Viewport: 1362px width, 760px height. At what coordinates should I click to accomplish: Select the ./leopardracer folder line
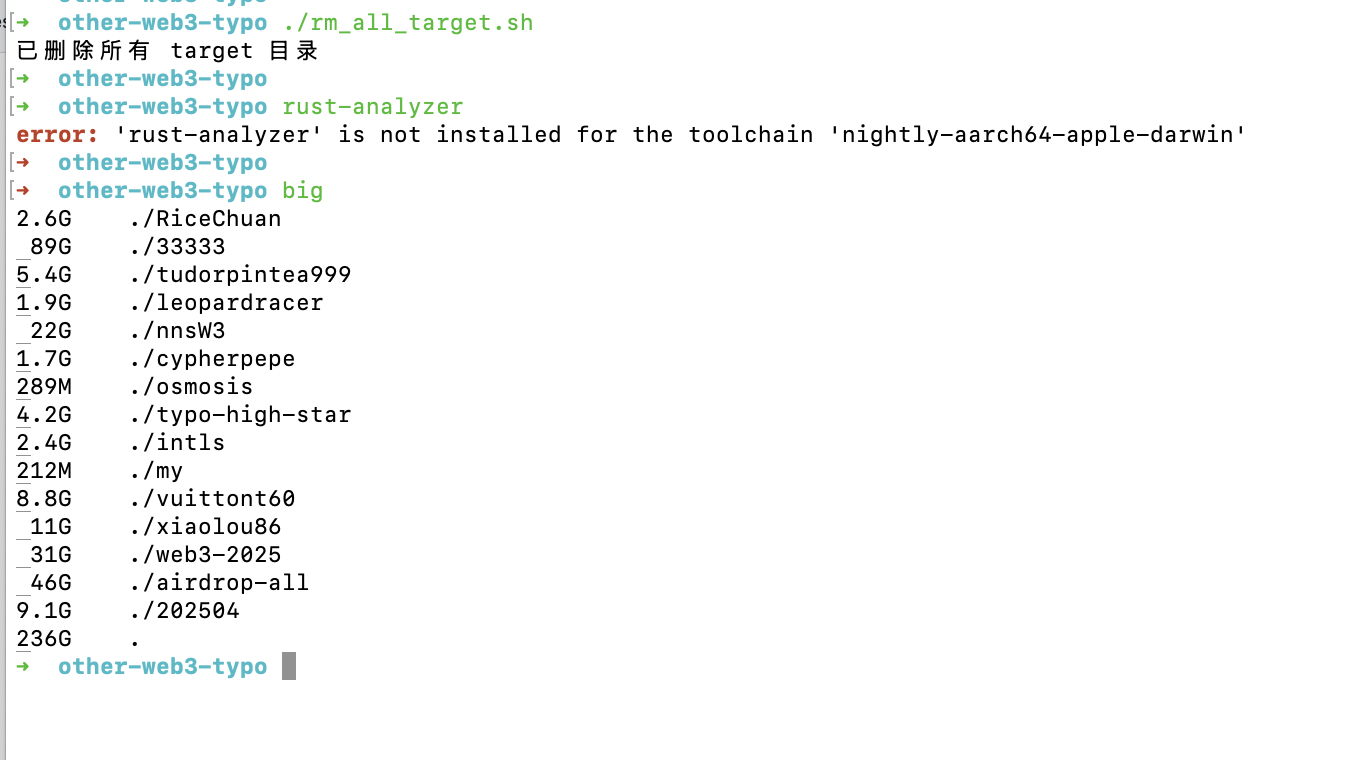click(x=226, y=303)
